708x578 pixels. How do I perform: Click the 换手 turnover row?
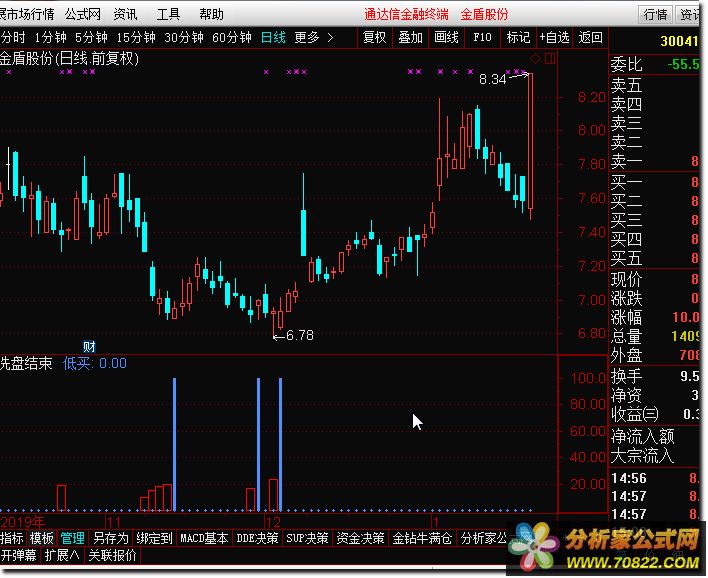tap(655, 376)
